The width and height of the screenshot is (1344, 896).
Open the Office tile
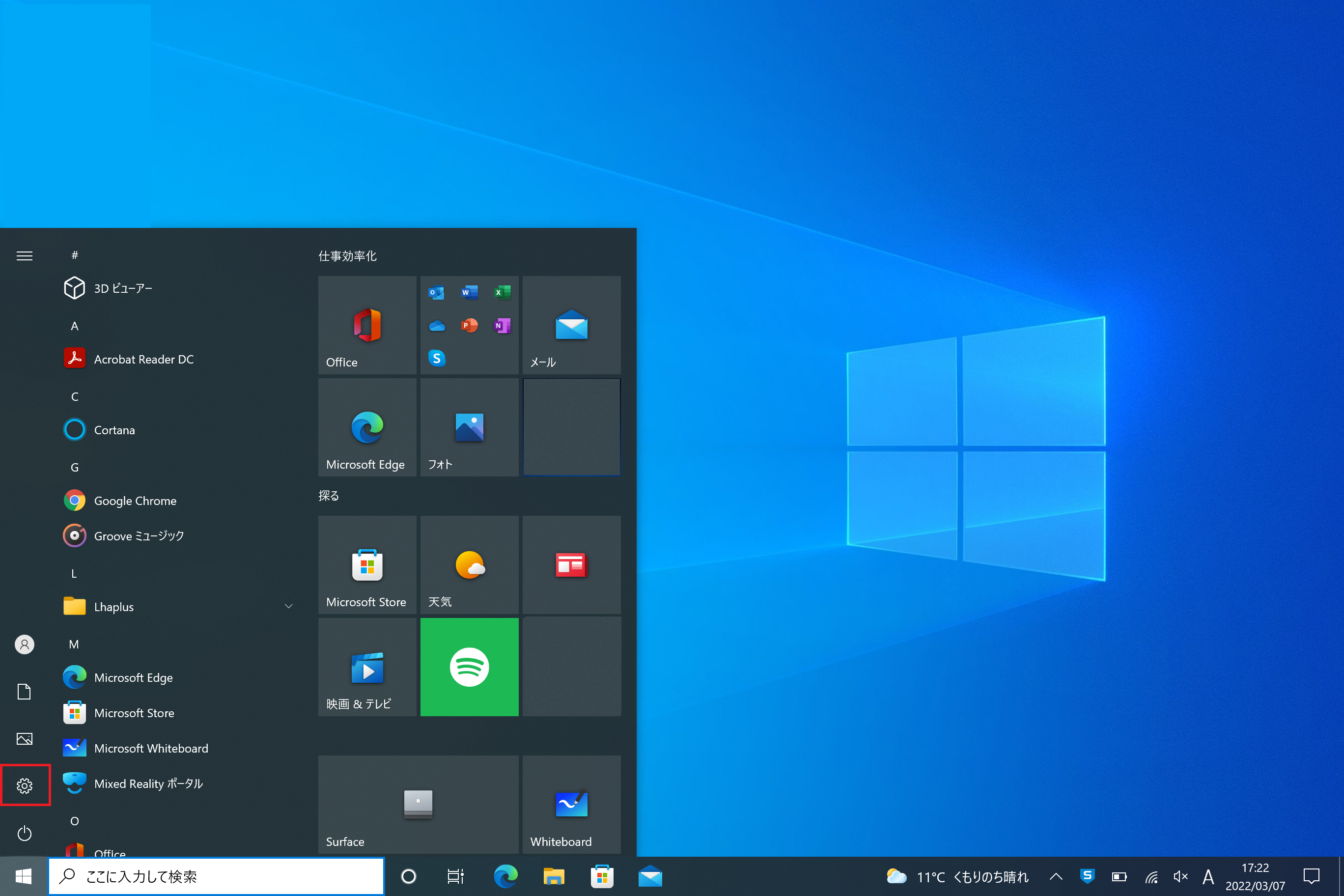pyautogui.click(x=367, y=325)
